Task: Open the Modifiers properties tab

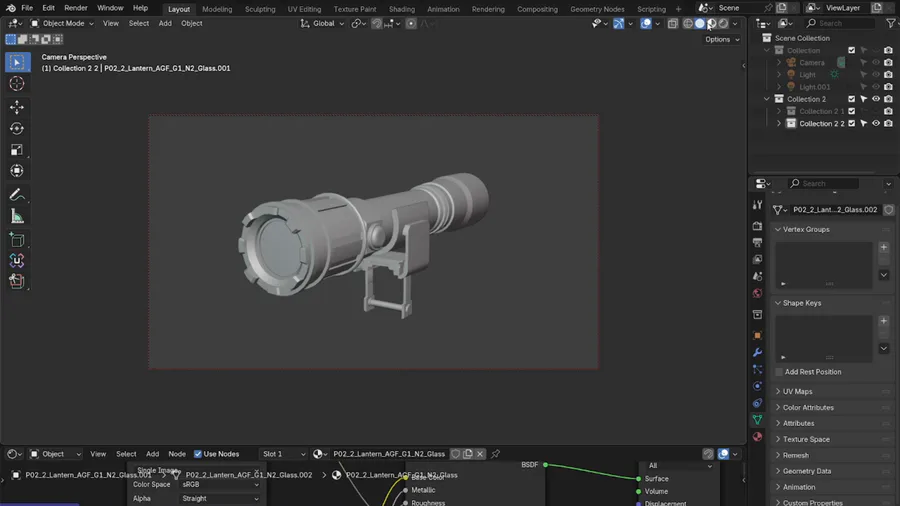Action: (758, 352)
